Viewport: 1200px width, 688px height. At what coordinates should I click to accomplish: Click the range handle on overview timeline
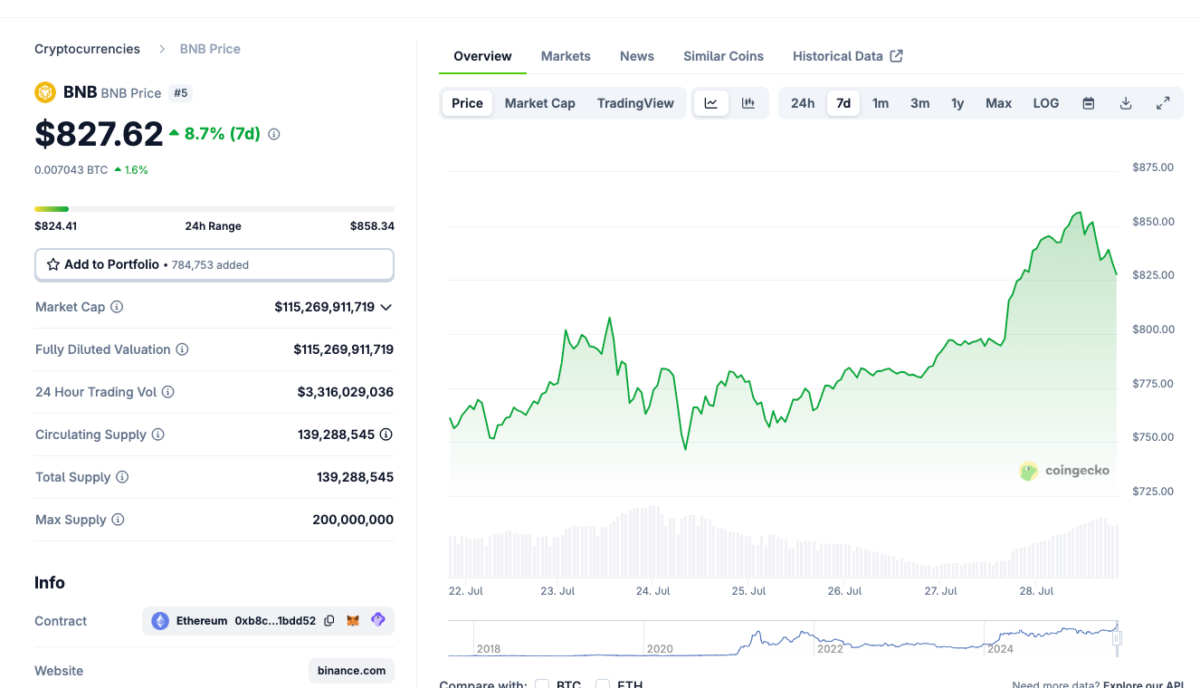click(x=1118, y=638)
